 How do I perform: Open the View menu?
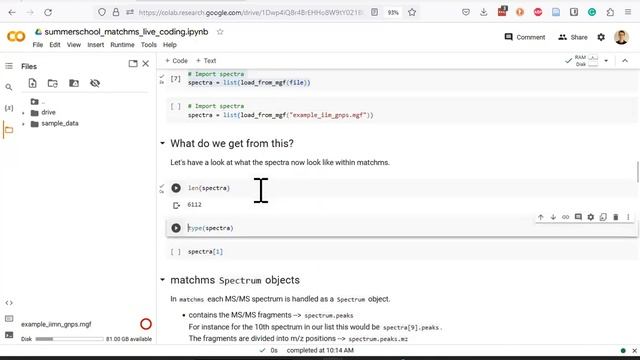(x=74, y=45)
